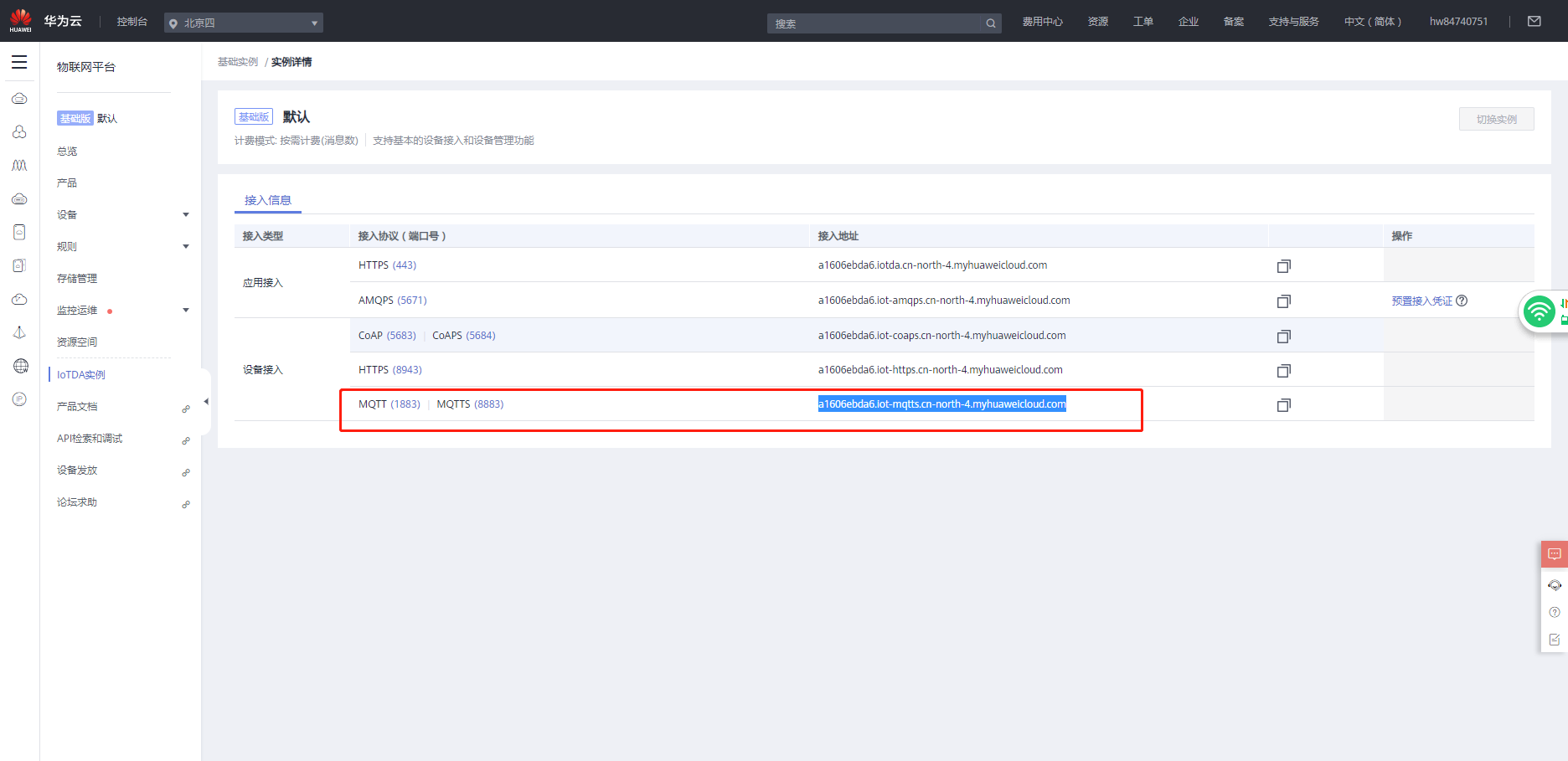Click the iot-amqps access address text

pyautogui.click(x=944, y=301)
